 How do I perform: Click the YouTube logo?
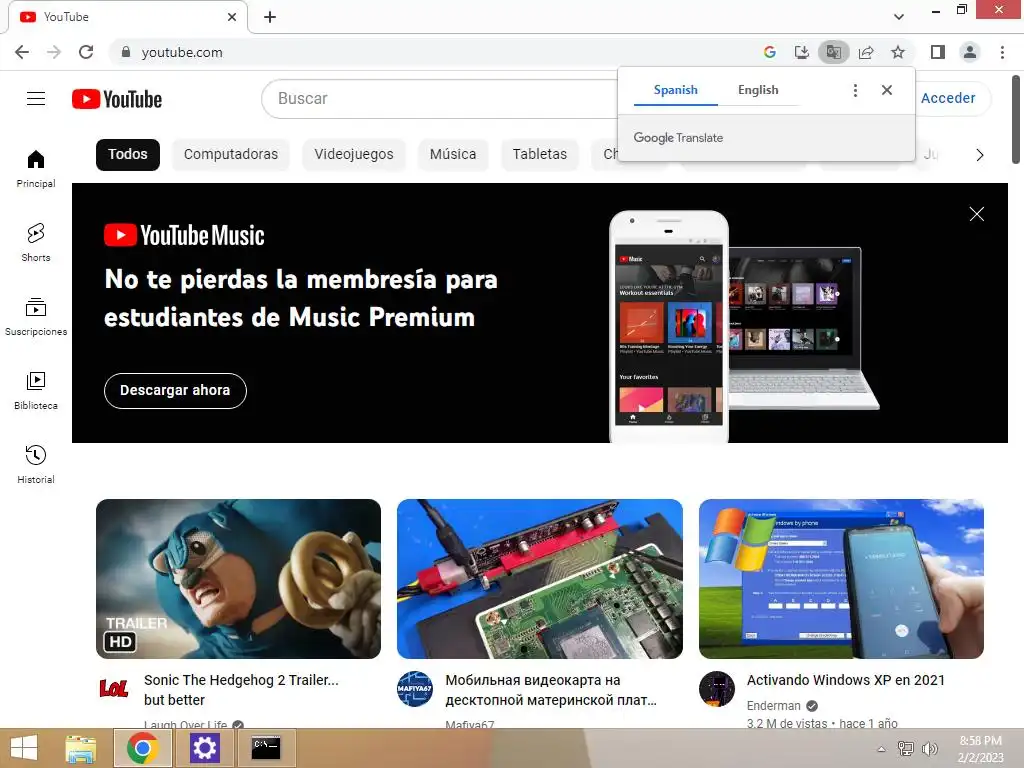point(117,99)
